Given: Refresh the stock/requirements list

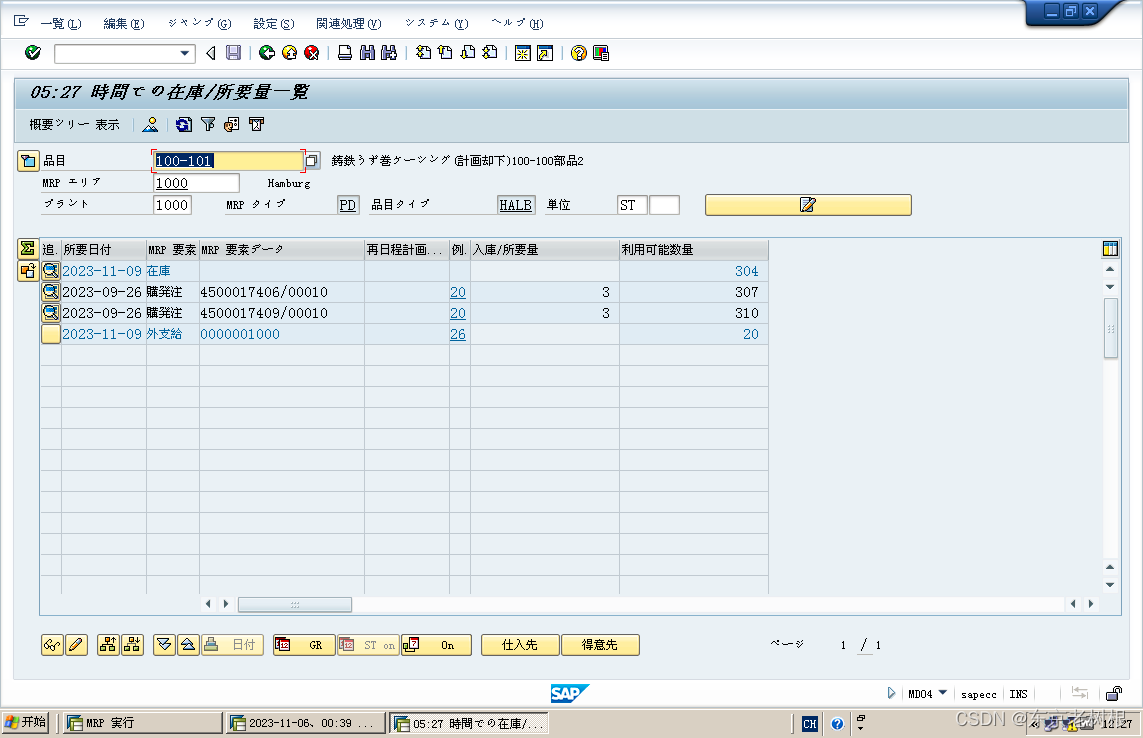Looking at the screenshot, I should coord(182,124).
